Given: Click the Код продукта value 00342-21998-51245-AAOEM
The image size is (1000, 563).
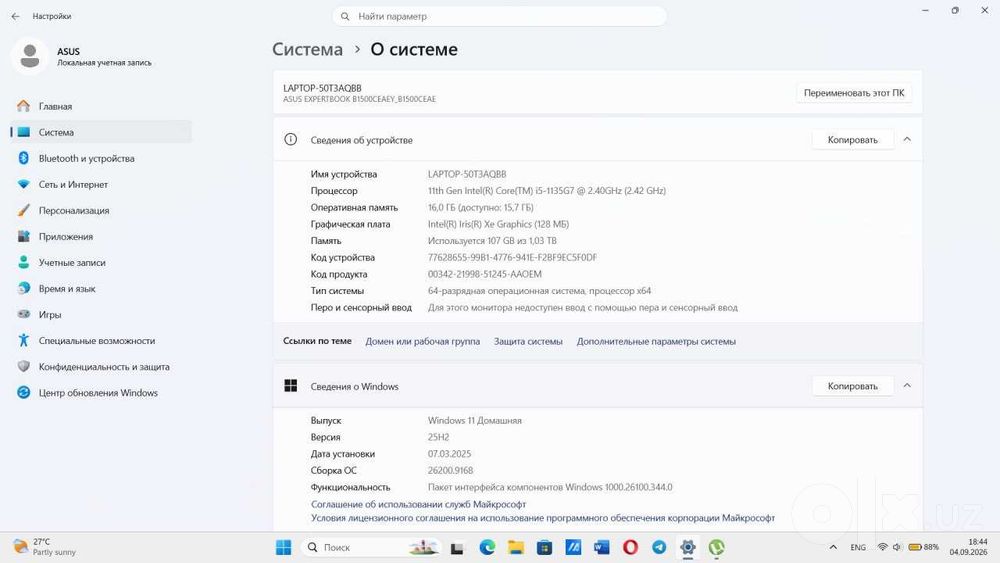Looking at the screenshot, I should click(485, 274).
